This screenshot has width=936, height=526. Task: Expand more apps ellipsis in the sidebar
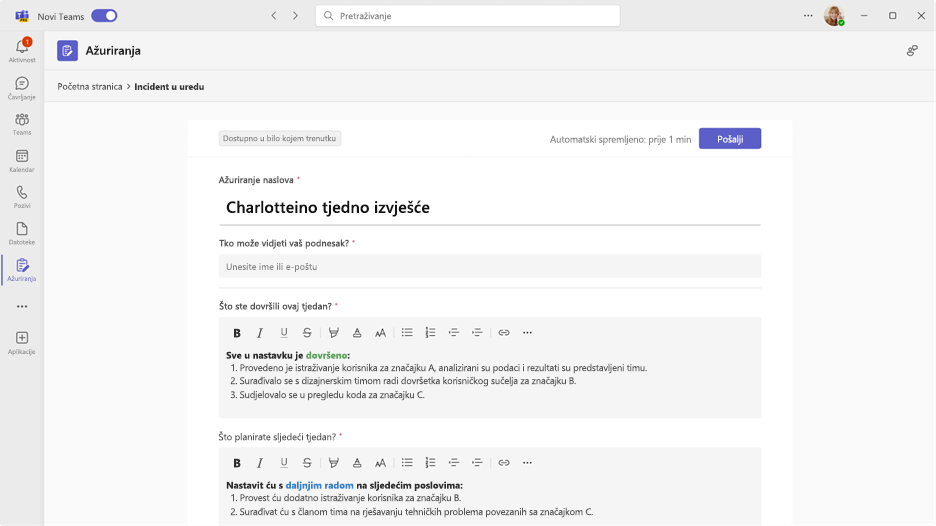(x=22, y=306)
